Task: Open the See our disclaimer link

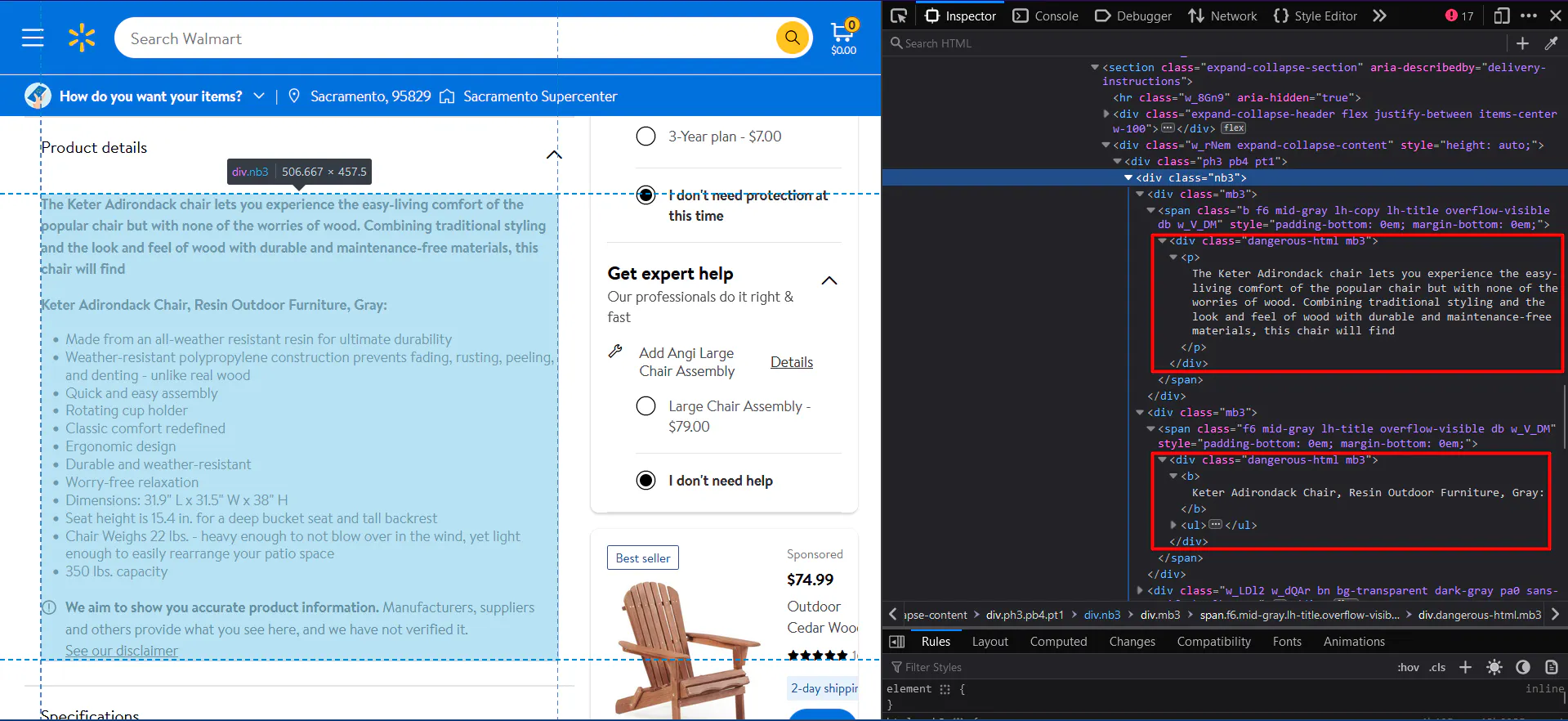Action: [x=122, y=651]
